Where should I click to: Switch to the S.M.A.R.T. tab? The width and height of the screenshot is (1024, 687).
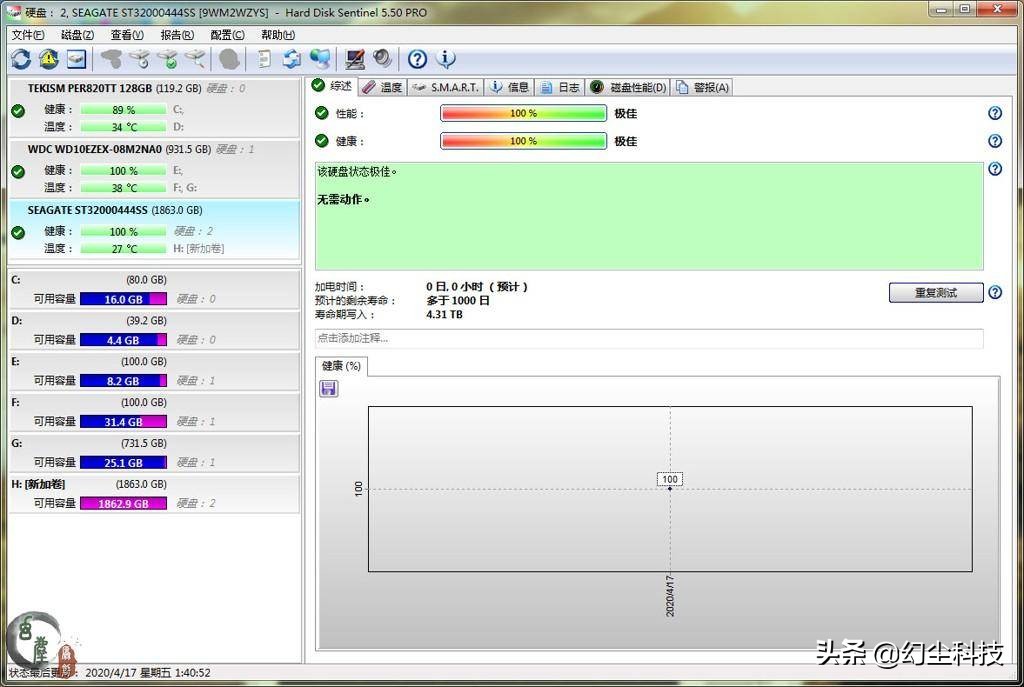(446, 88)
